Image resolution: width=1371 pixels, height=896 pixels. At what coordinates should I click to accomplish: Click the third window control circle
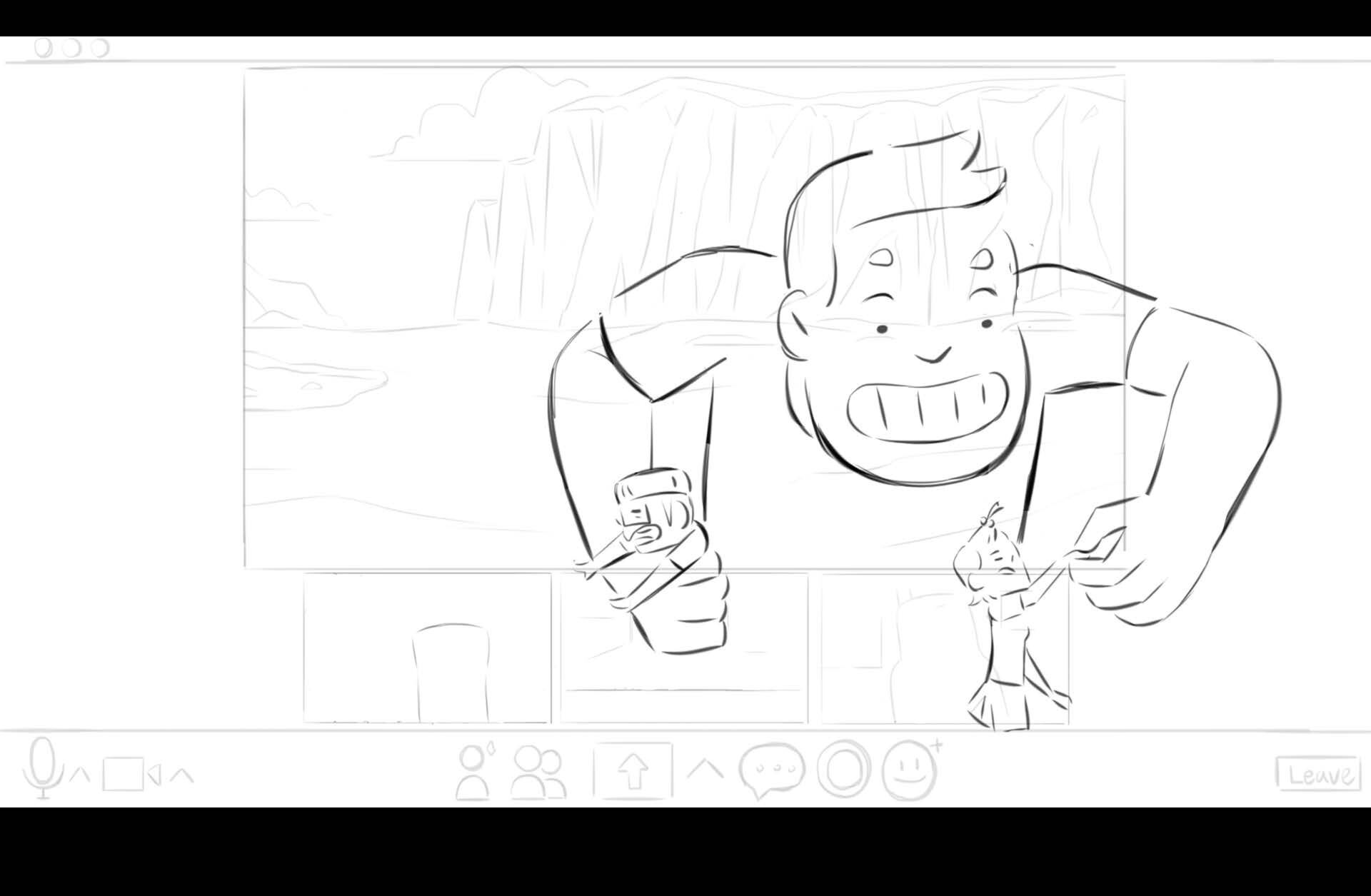click(100, 48)
